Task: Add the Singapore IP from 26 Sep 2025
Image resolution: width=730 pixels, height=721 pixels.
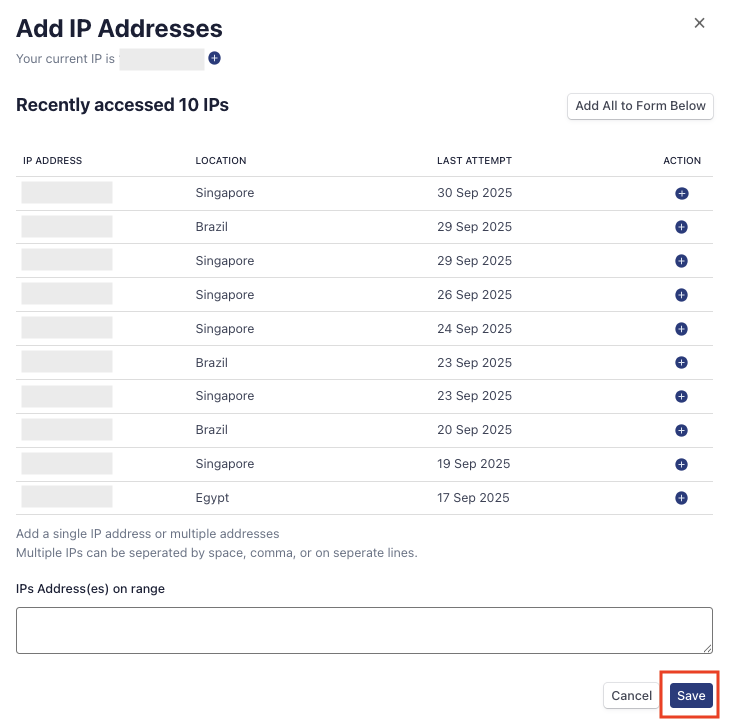Action: tap(682, 295)
